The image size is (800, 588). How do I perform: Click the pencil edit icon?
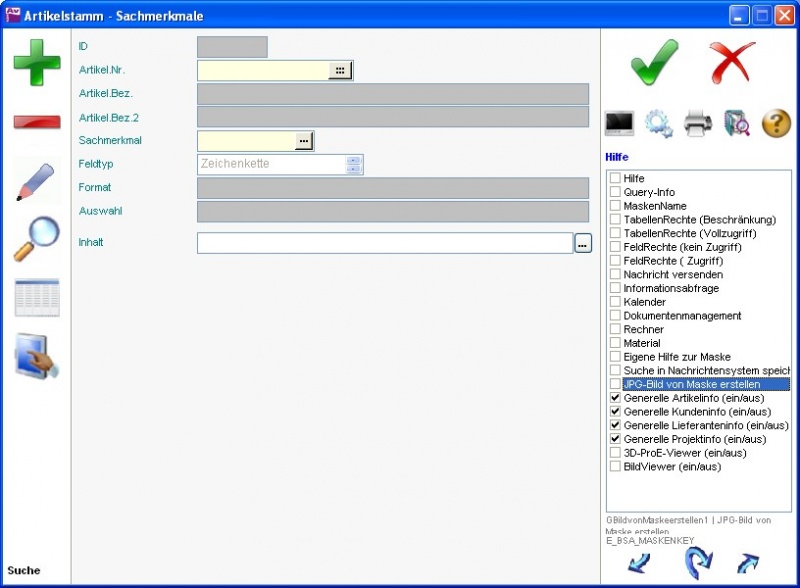click(x=36, y=181)
